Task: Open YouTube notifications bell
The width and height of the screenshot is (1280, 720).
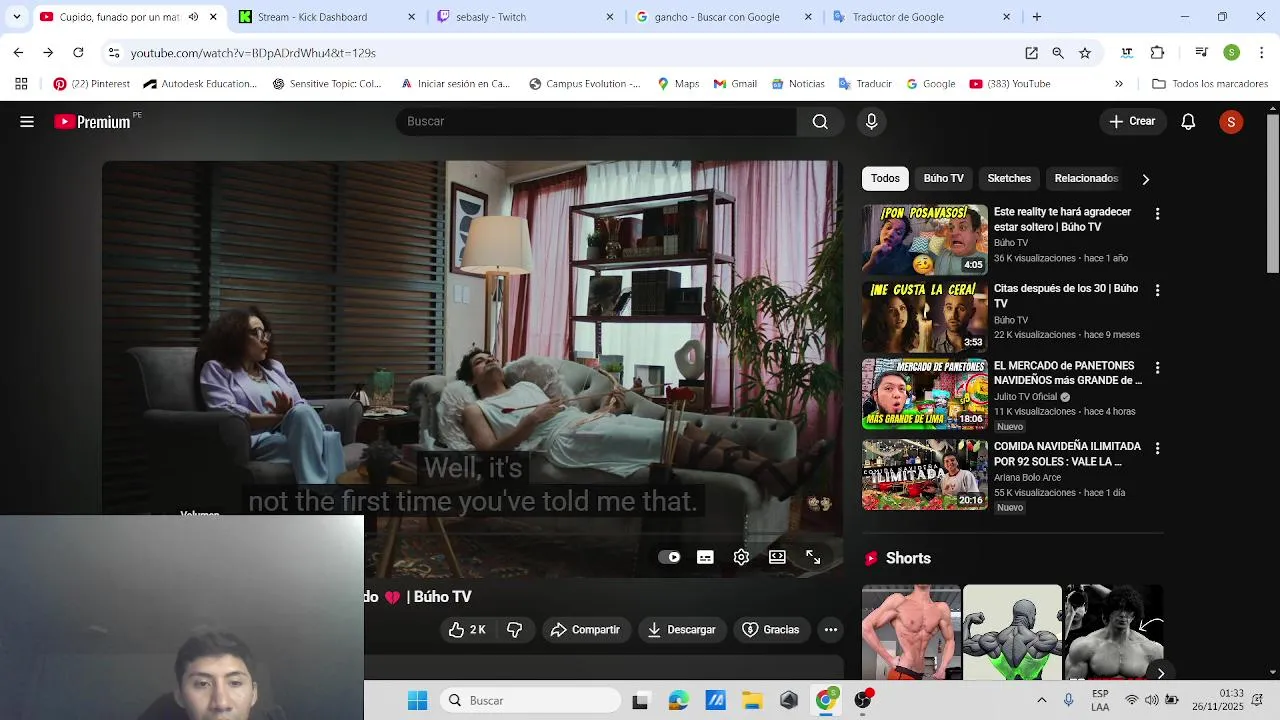Action: pyautogui.click(x=1188, y=122)
